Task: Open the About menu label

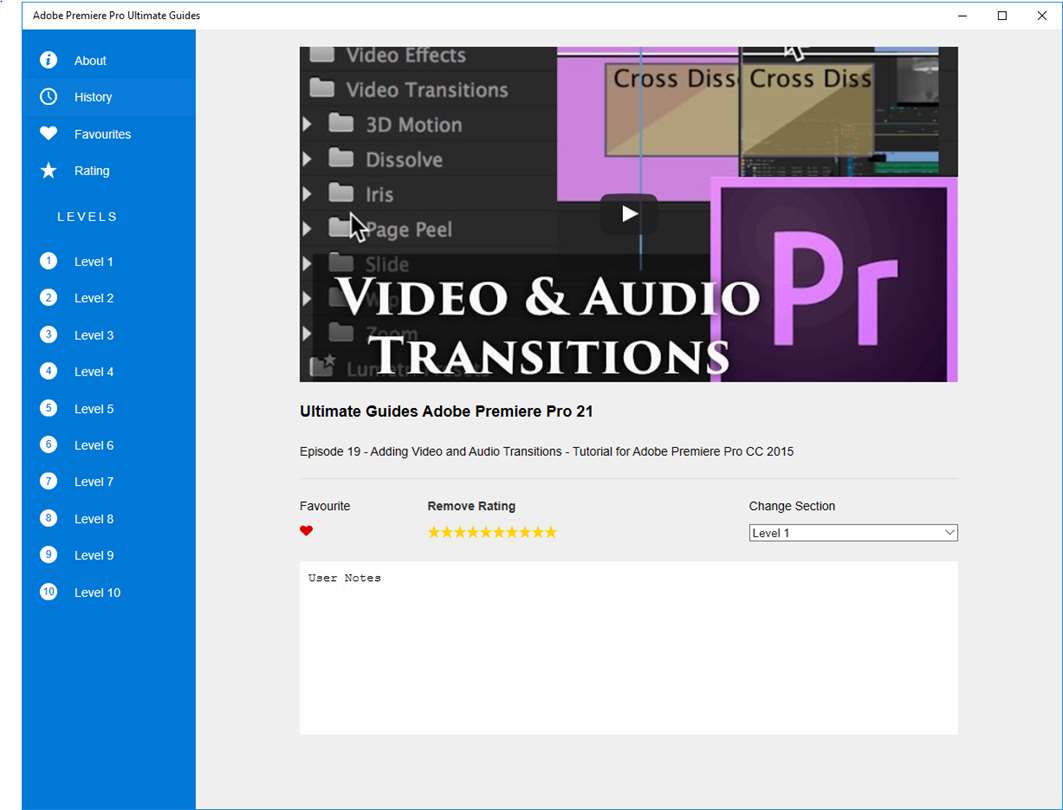Action: [90, 61]
